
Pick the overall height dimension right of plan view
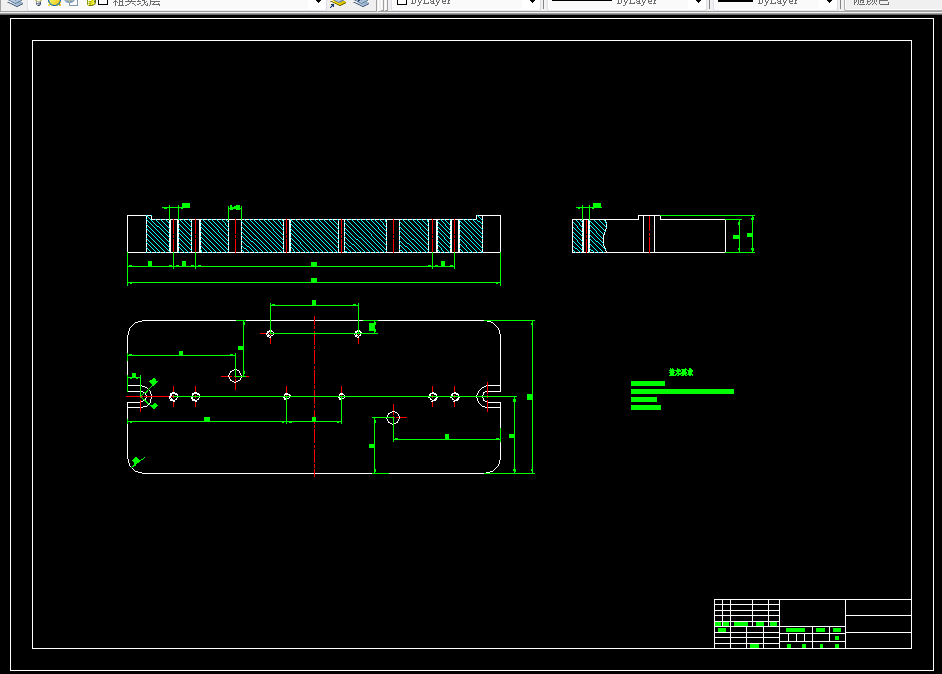coord(532,397)
